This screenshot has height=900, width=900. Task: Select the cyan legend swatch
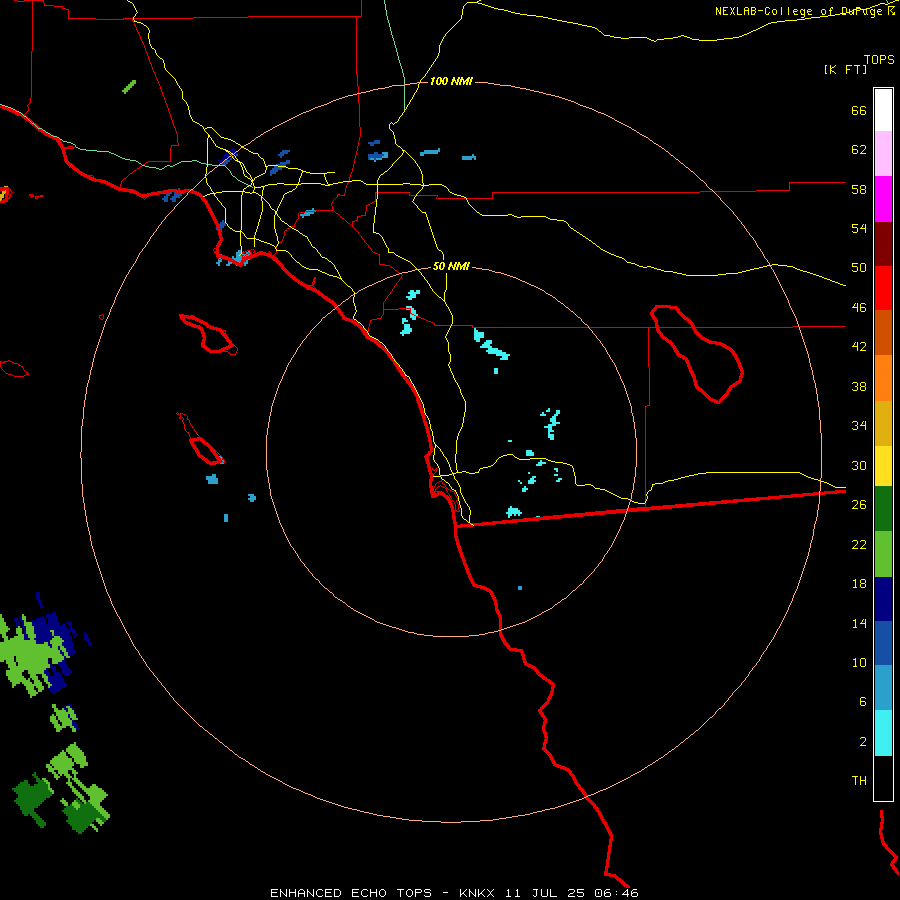pos(883,733)
